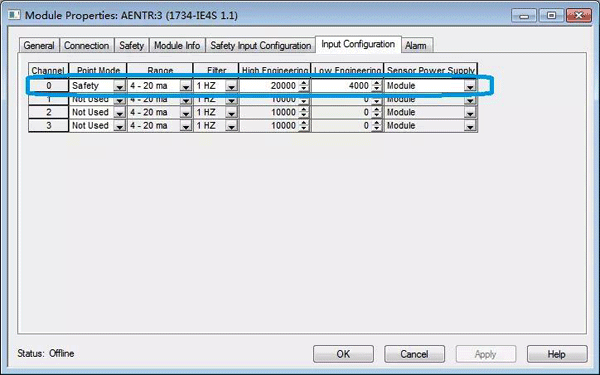Switch to the General tab
The width and height of the screenshot is (600, 375).
[x=39, y=46]
